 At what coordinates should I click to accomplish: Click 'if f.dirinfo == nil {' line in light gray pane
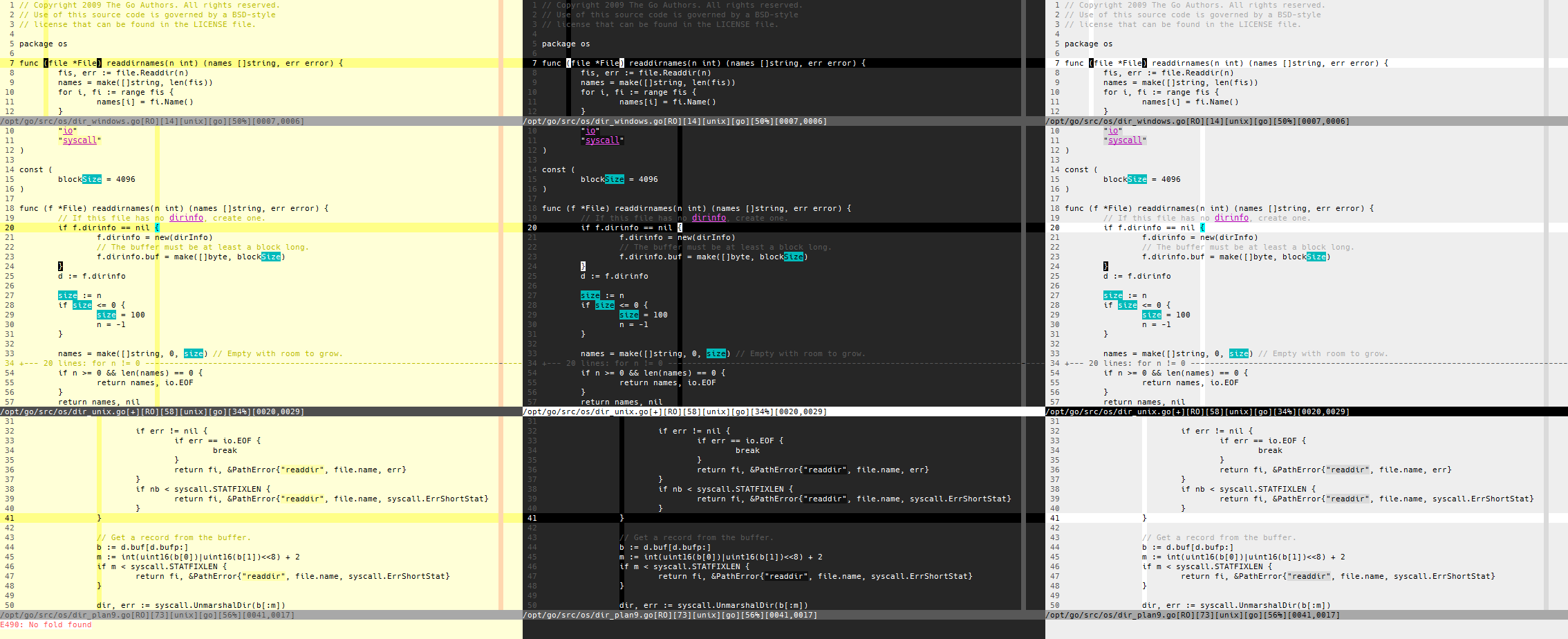pyautogui.click(x=1154, y=228)
